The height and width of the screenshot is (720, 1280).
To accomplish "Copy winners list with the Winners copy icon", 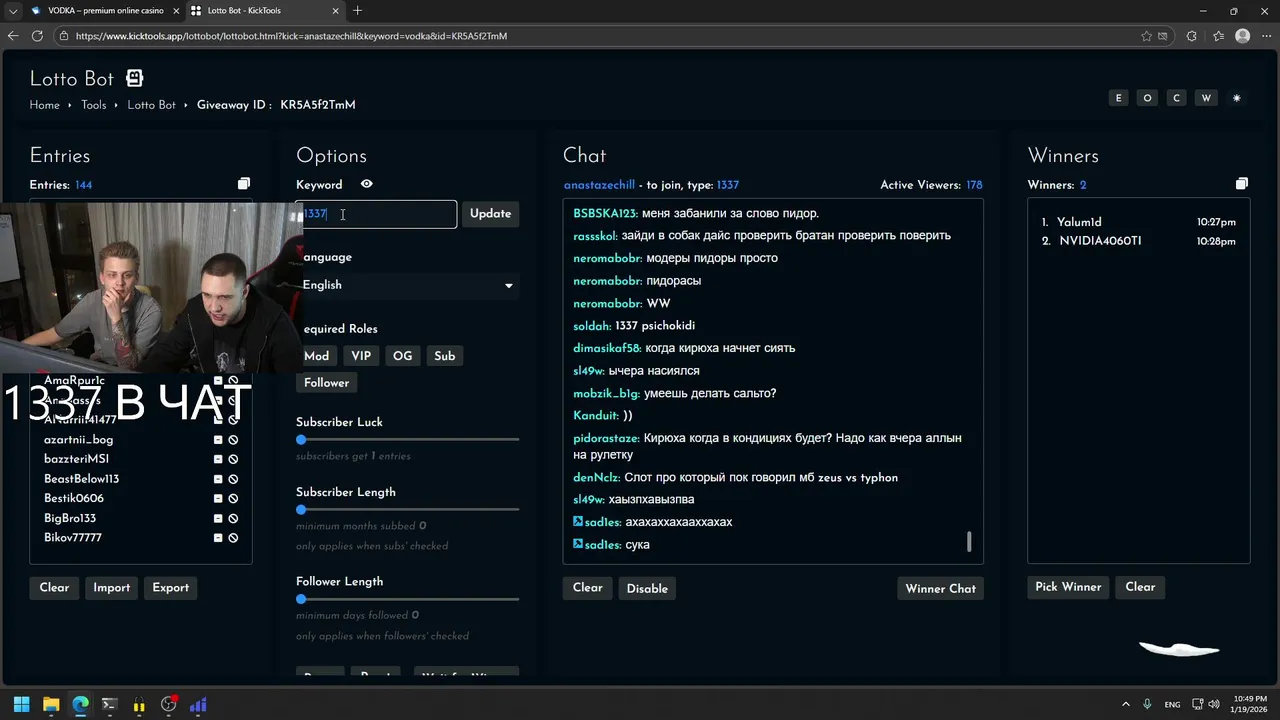I will [1242, 184].
